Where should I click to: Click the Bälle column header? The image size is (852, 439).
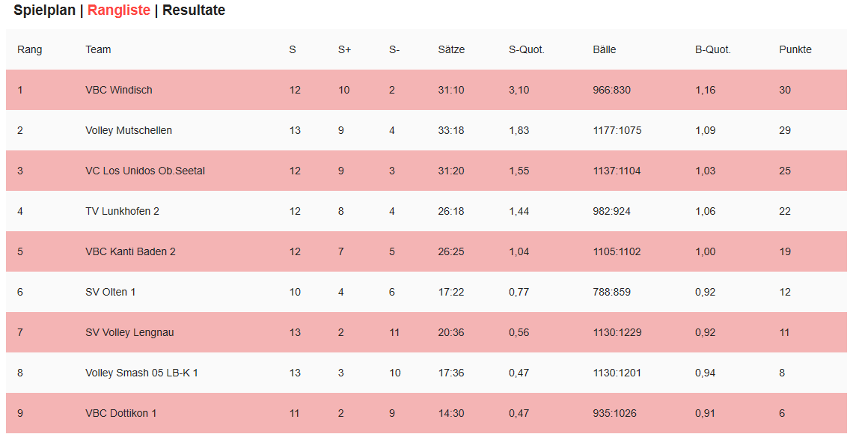604,49
